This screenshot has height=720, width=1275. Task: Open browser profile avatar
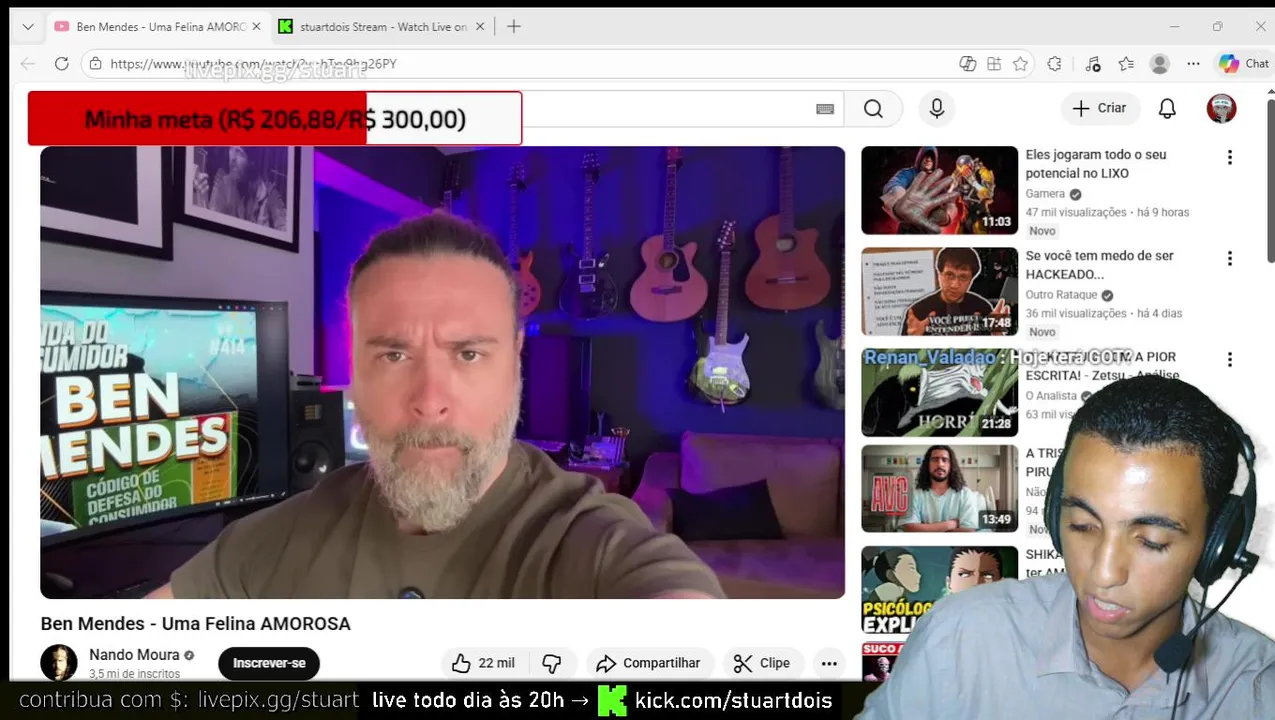click(x=1160, y=64)
